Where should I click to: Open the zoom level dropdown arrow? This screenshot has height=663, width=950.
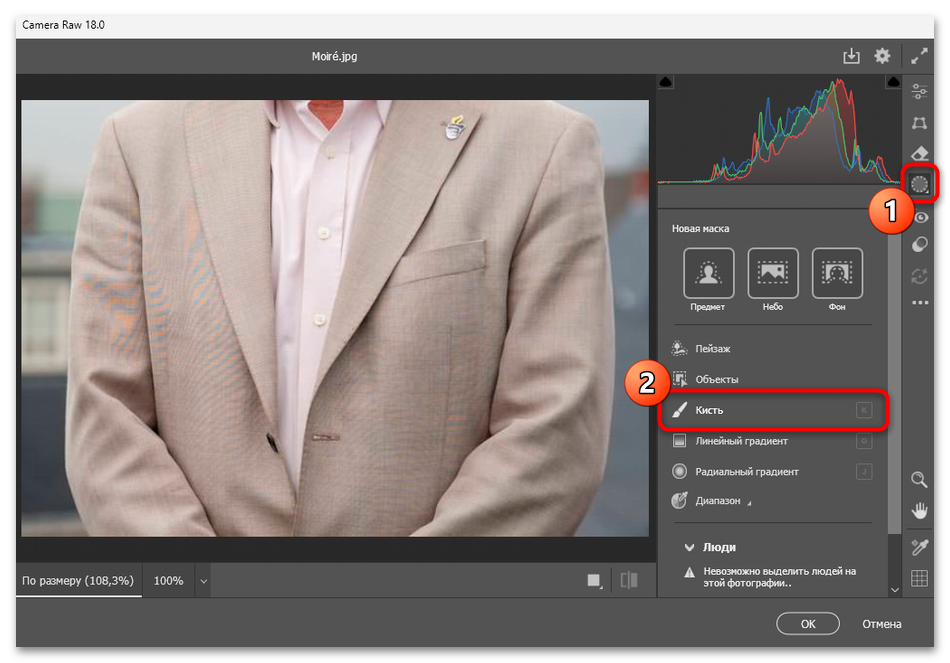click(204, 581)
